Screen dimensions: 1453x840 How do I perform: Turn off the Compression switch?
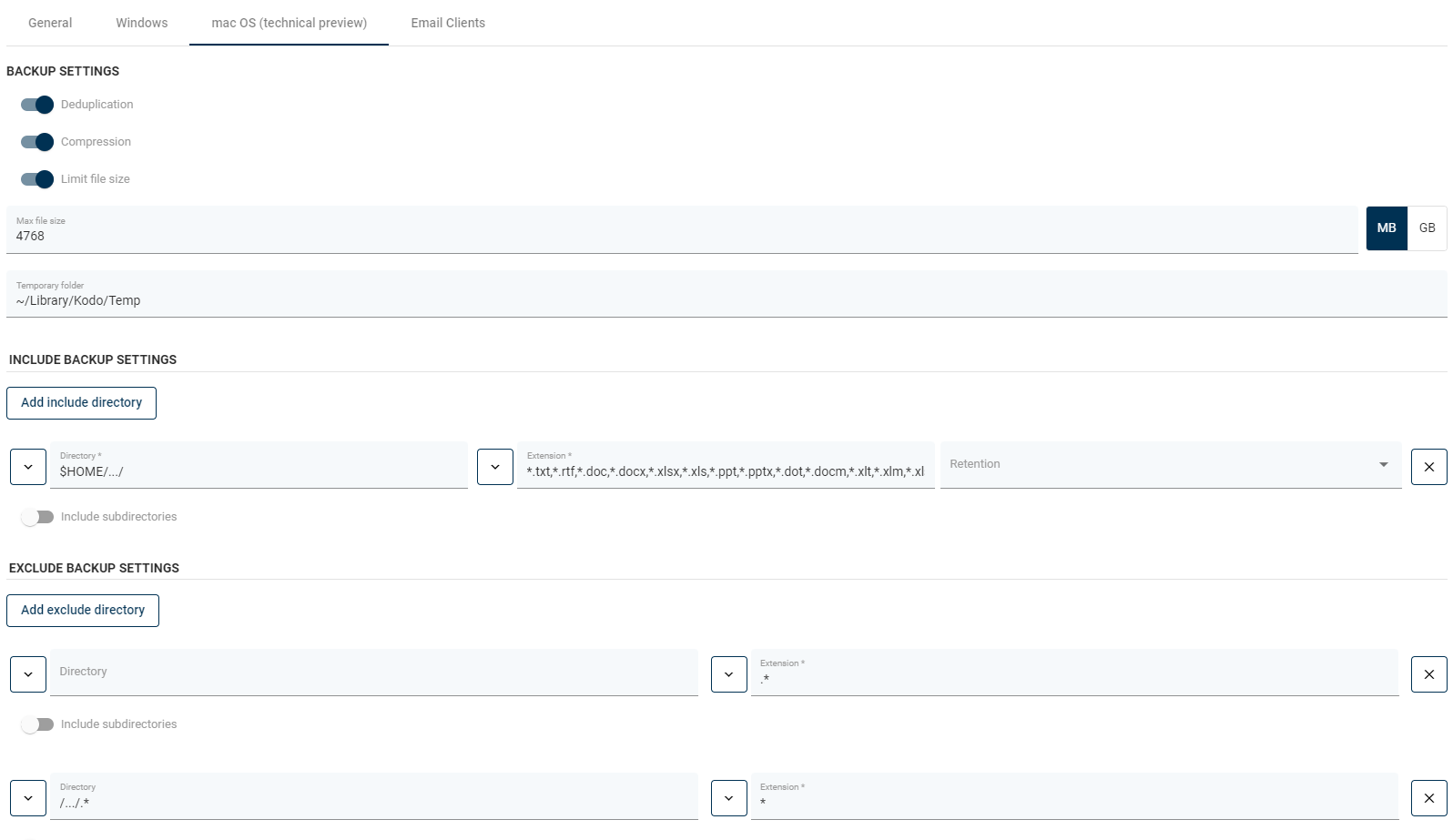(37, 142)
